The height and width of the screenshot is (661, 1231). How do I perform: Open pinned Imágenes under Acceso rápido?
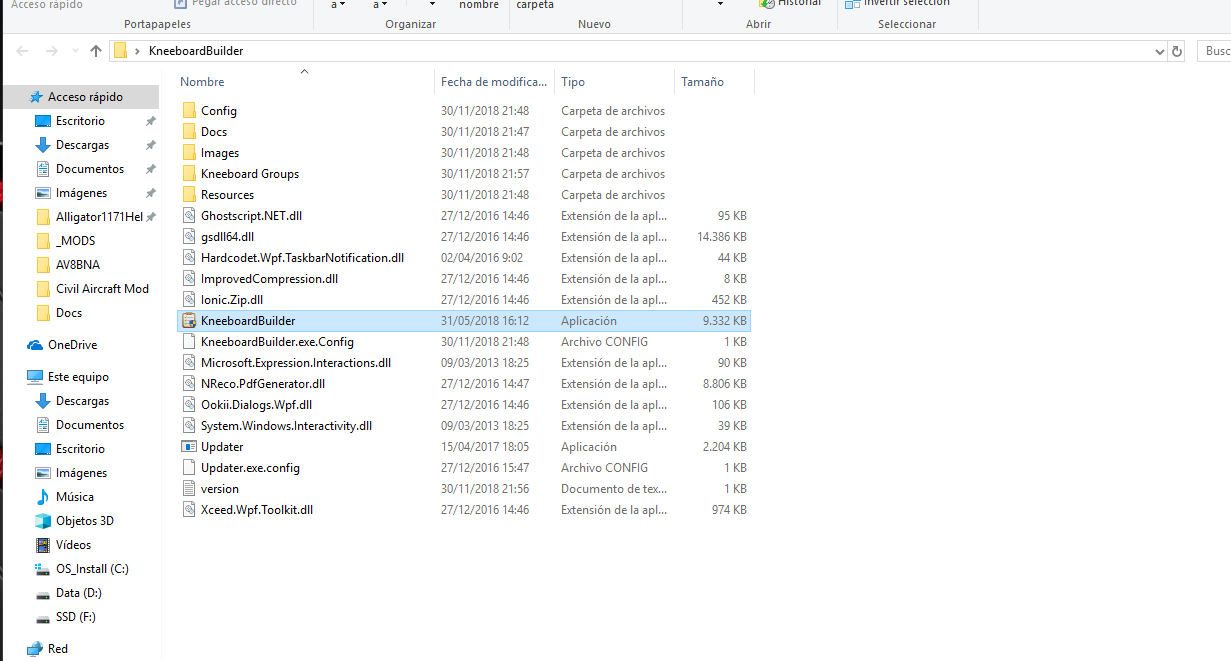click(81, 193)
